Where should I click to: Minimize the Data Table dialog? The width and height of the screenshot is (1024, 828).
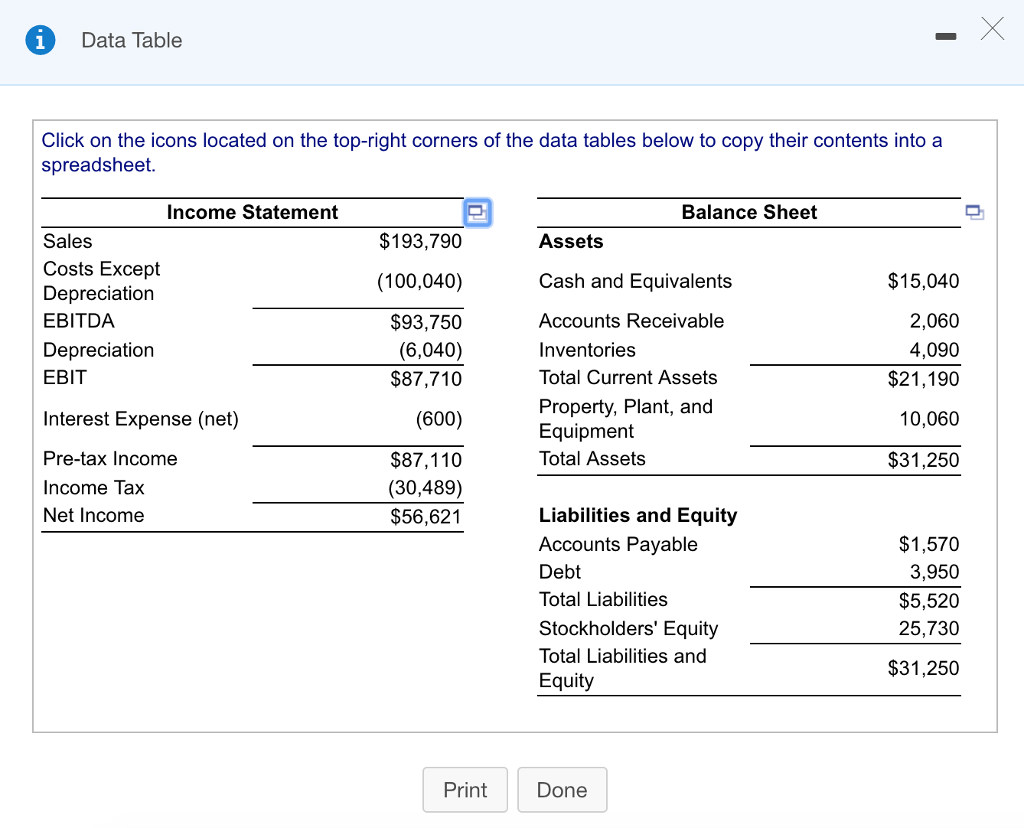tap(946, 37)
